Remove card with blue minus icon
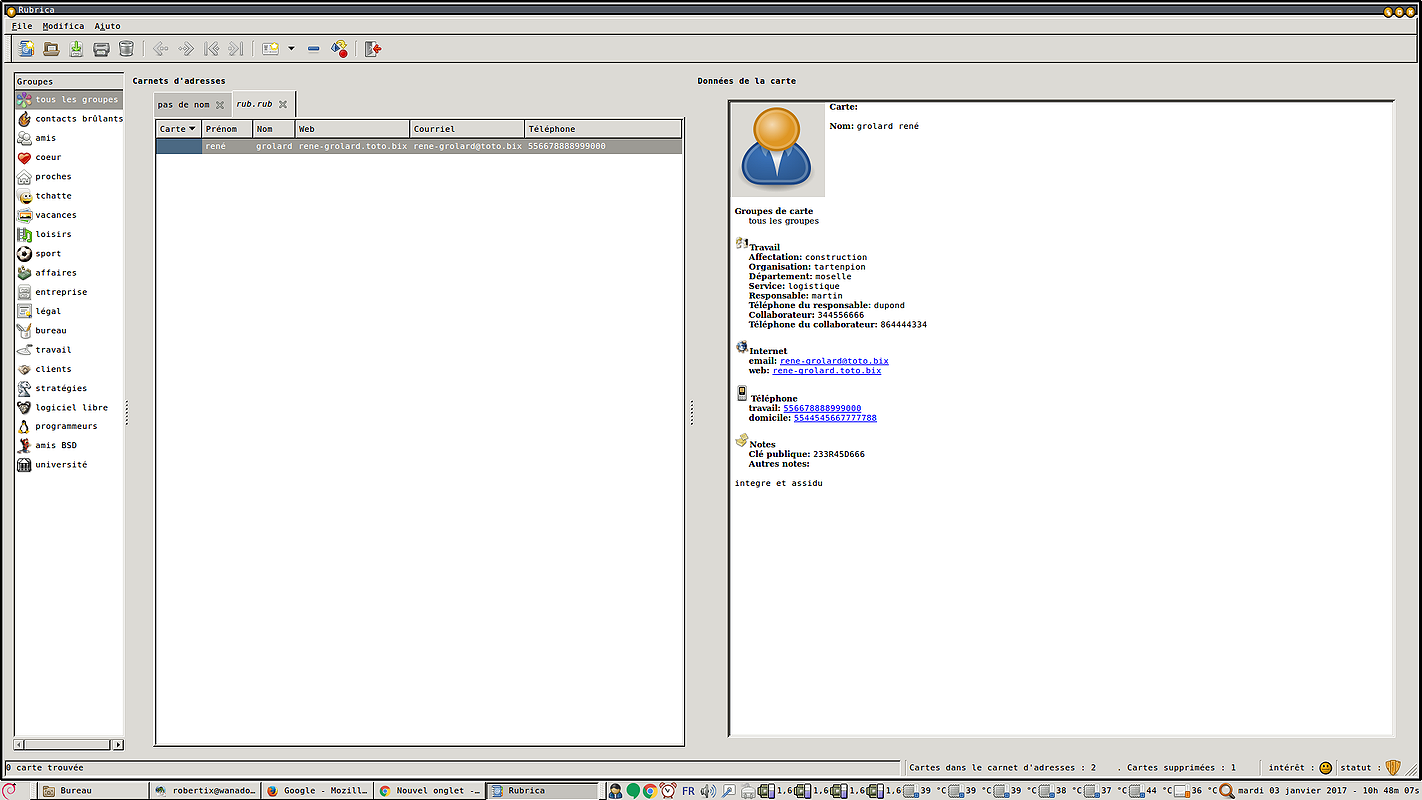This screenshot has width=1422, height=800. pos(313,48)
